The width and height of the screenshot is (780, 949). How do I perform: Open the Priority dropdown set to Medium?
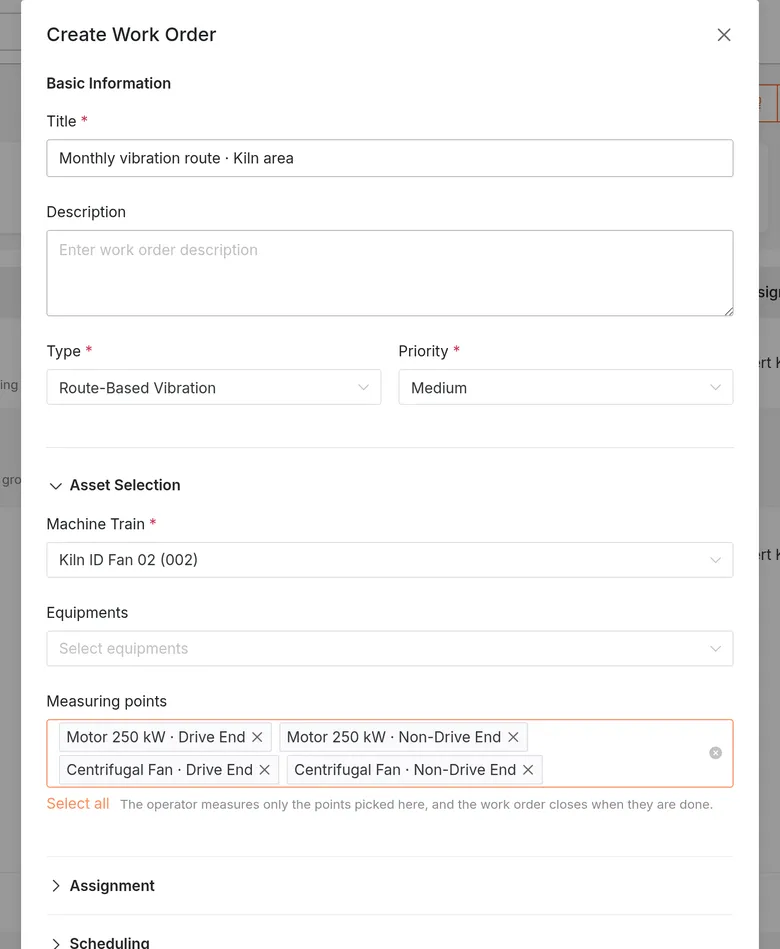pyautogui.click(x=566, y=387)
